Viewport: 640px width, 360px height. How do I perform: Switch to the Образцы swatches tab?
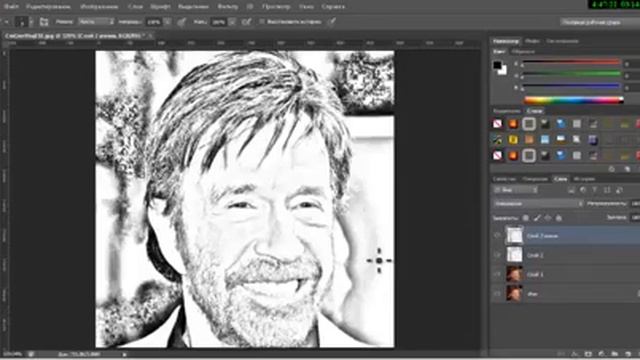(523, 52)
